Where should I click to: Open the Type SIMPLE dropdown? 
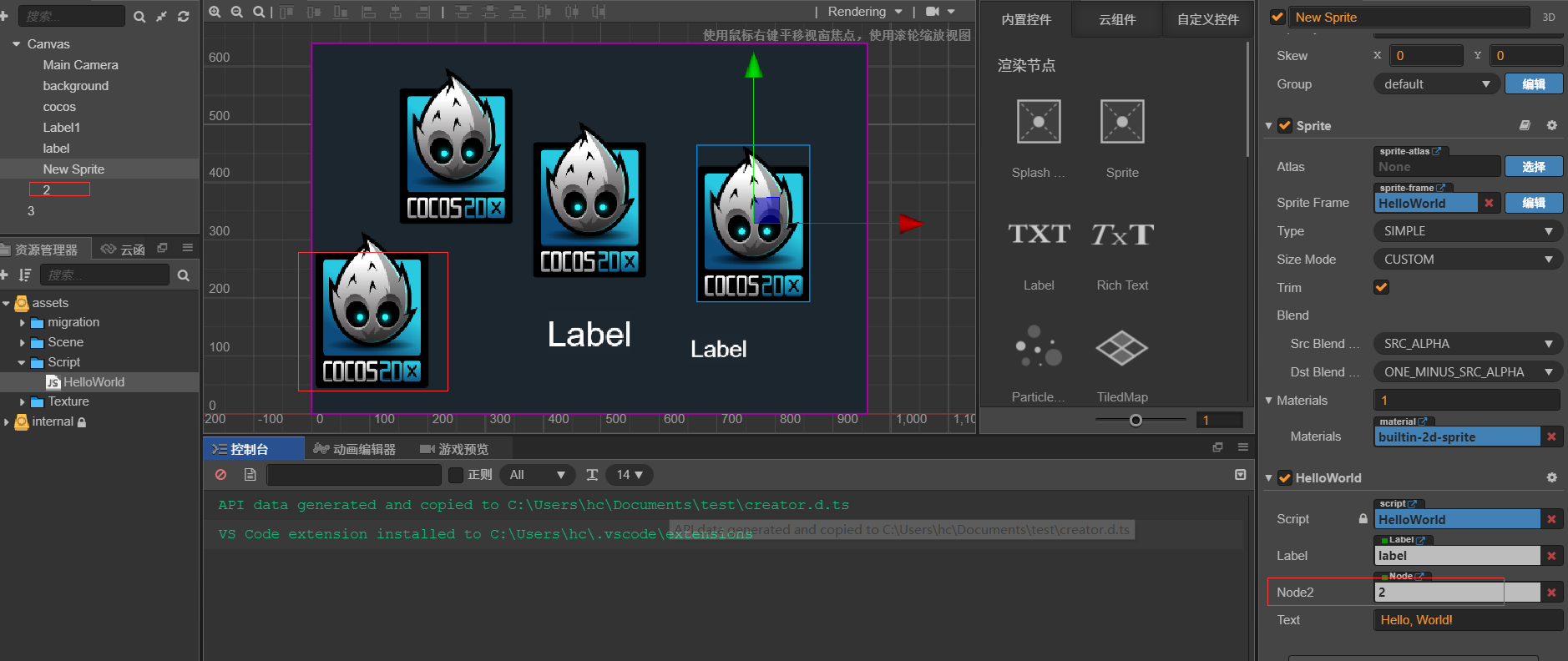(1468, 231)
